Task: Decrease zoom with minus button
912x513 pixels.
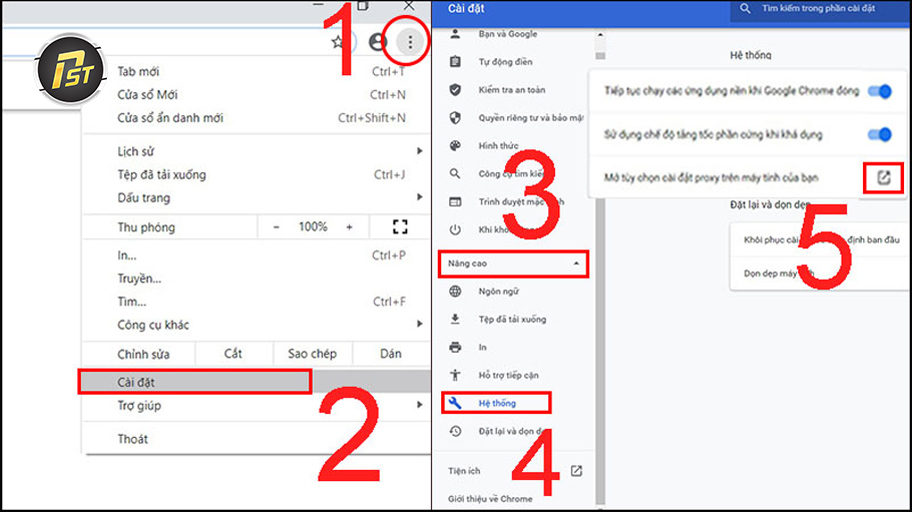Action: (x=276, y=227)
